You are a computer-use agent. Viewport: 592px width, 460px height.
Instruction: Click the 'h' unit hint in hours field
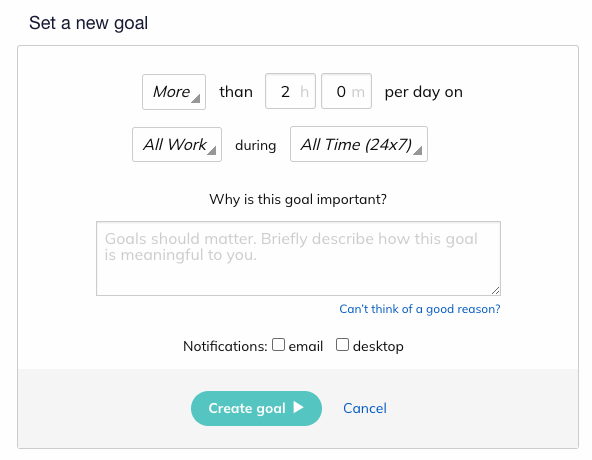coord(304,91)
